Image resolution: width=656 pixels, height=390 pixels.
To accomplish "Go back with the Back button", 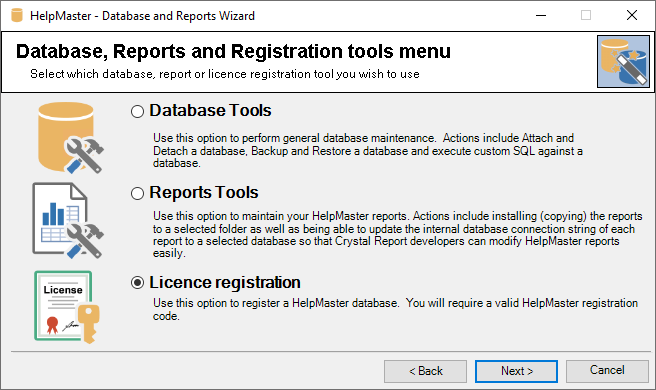I will coord(425,371).
